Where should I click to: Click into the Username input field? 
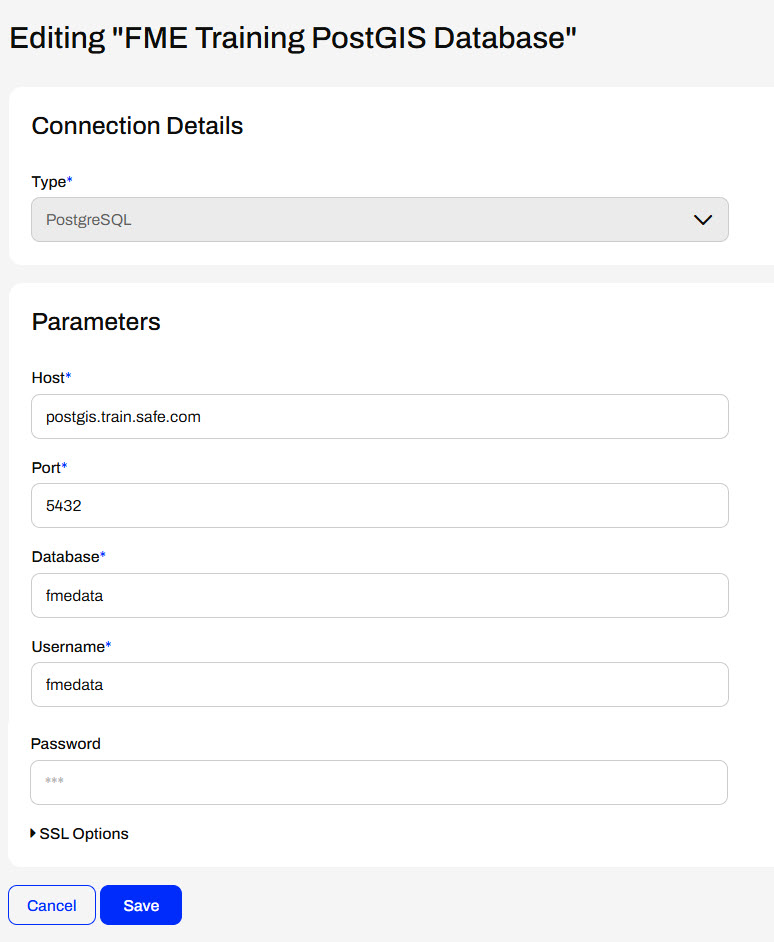(379, 685)
